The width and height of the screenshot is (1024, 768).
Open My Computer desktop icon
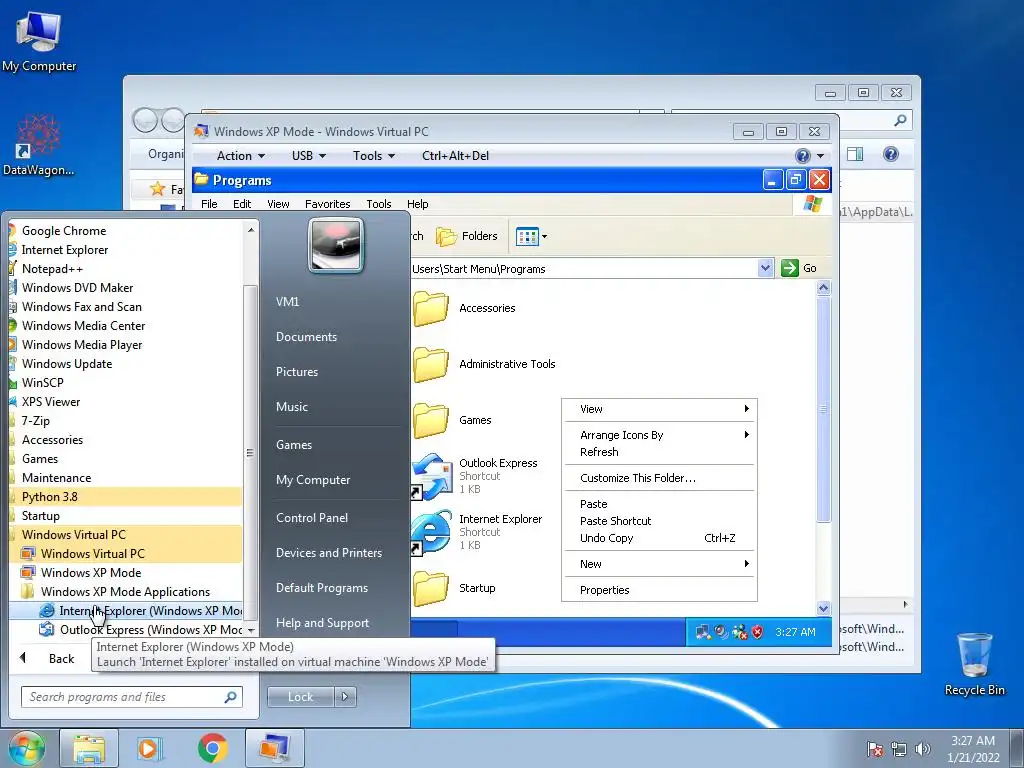[x=39, y=42]
